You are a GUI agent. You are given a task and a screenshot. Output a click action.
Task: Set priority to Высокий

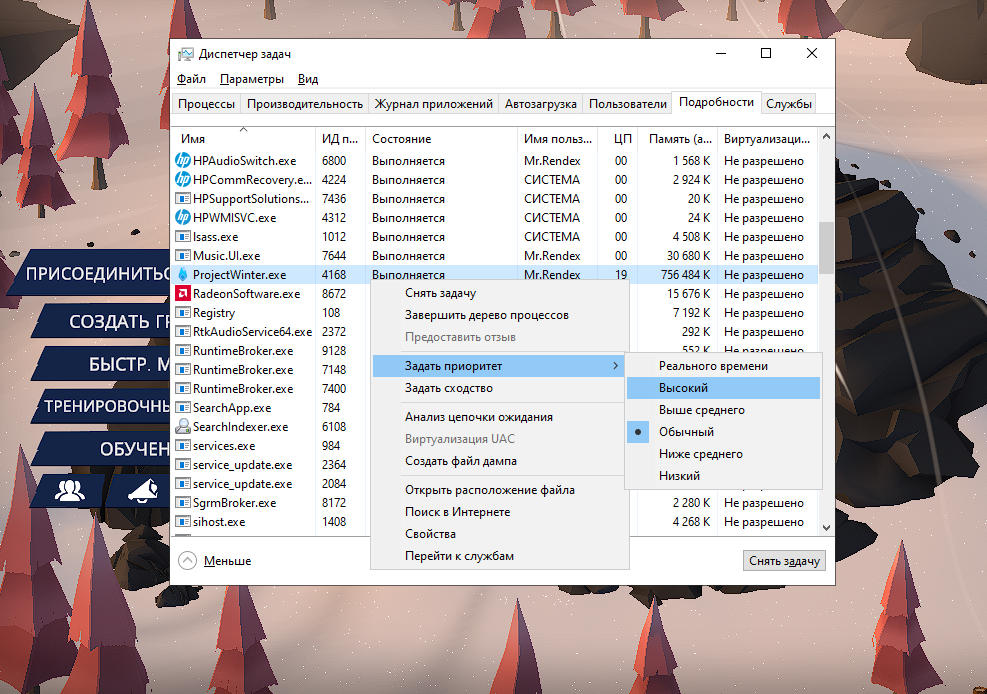[724, 388]
